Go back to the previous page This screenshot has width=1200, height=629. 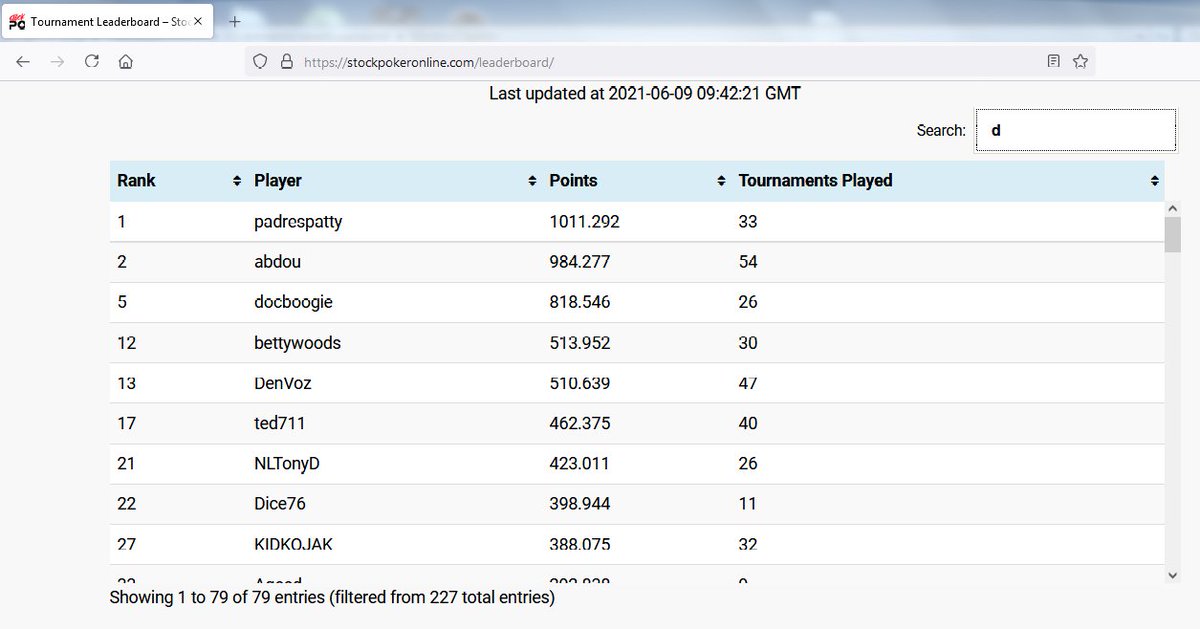coord(23,62)
